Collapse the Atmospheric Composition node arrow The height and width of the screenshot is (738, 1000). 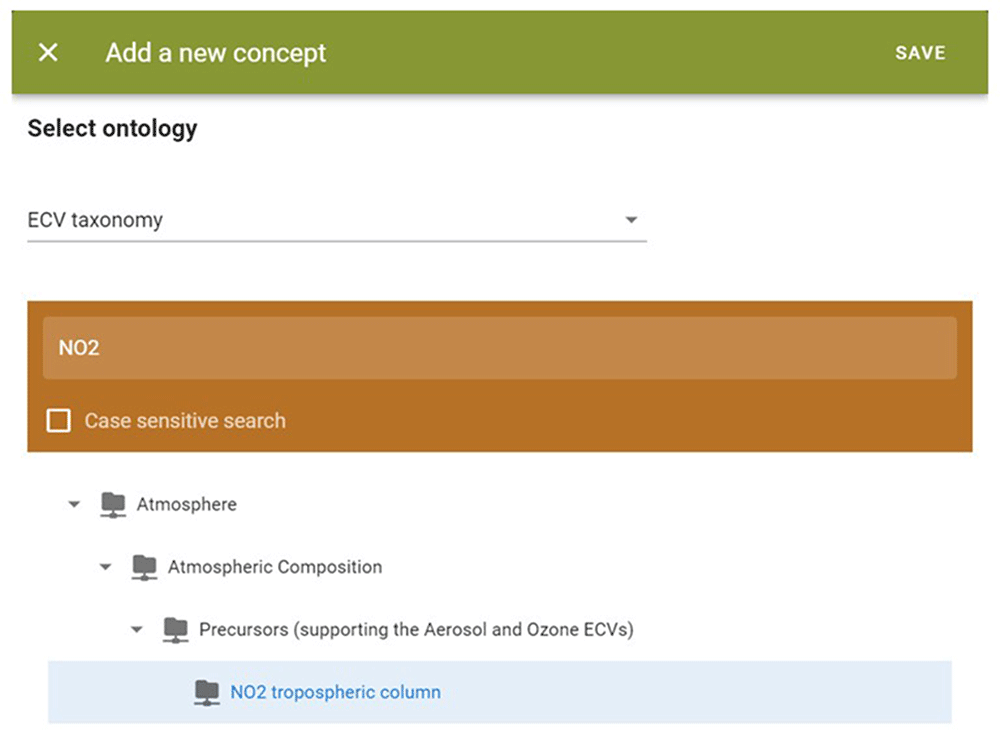coord(105,567)
